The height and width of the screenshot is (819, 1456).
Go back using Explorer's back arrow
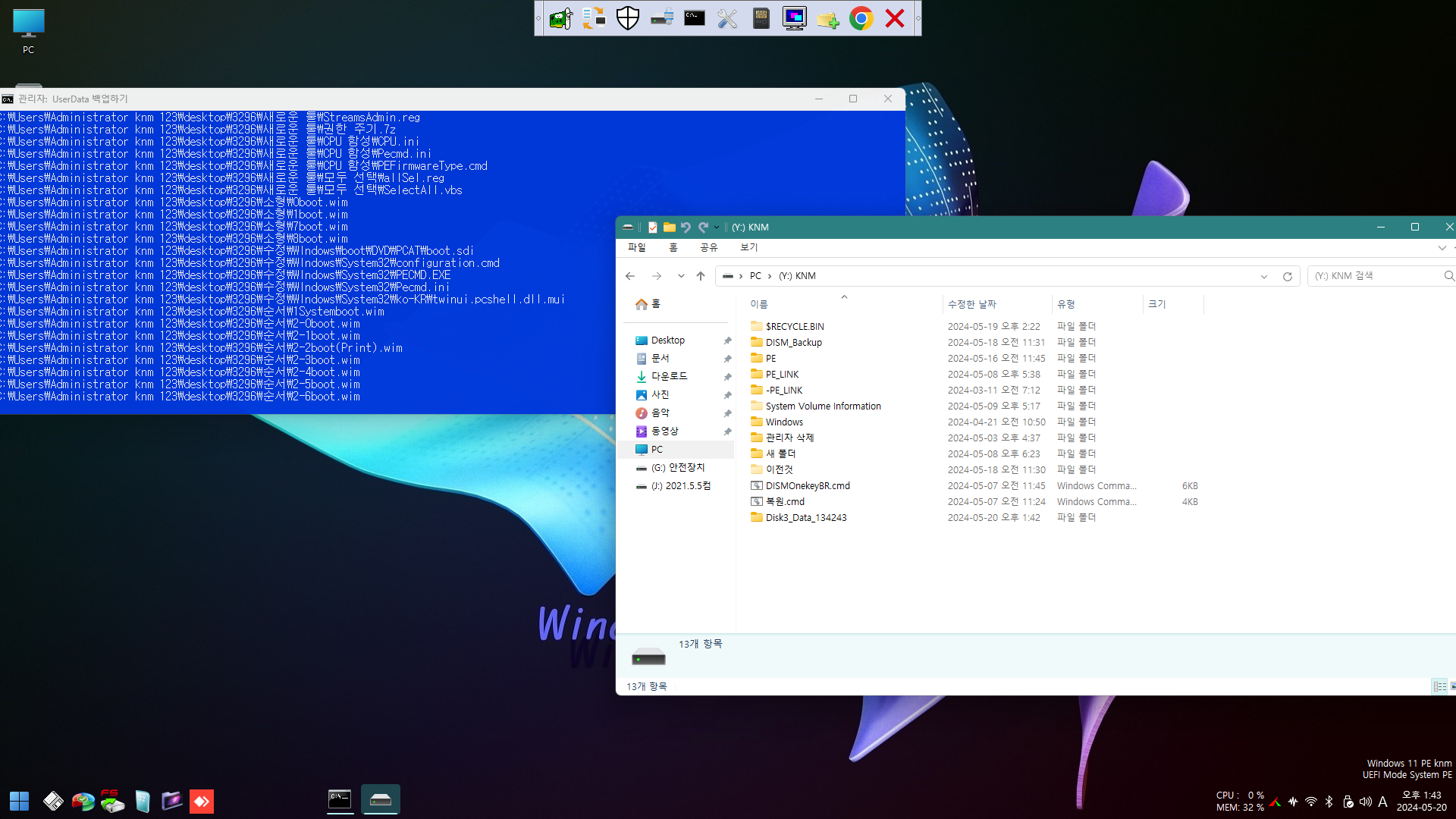click(630, 276)
